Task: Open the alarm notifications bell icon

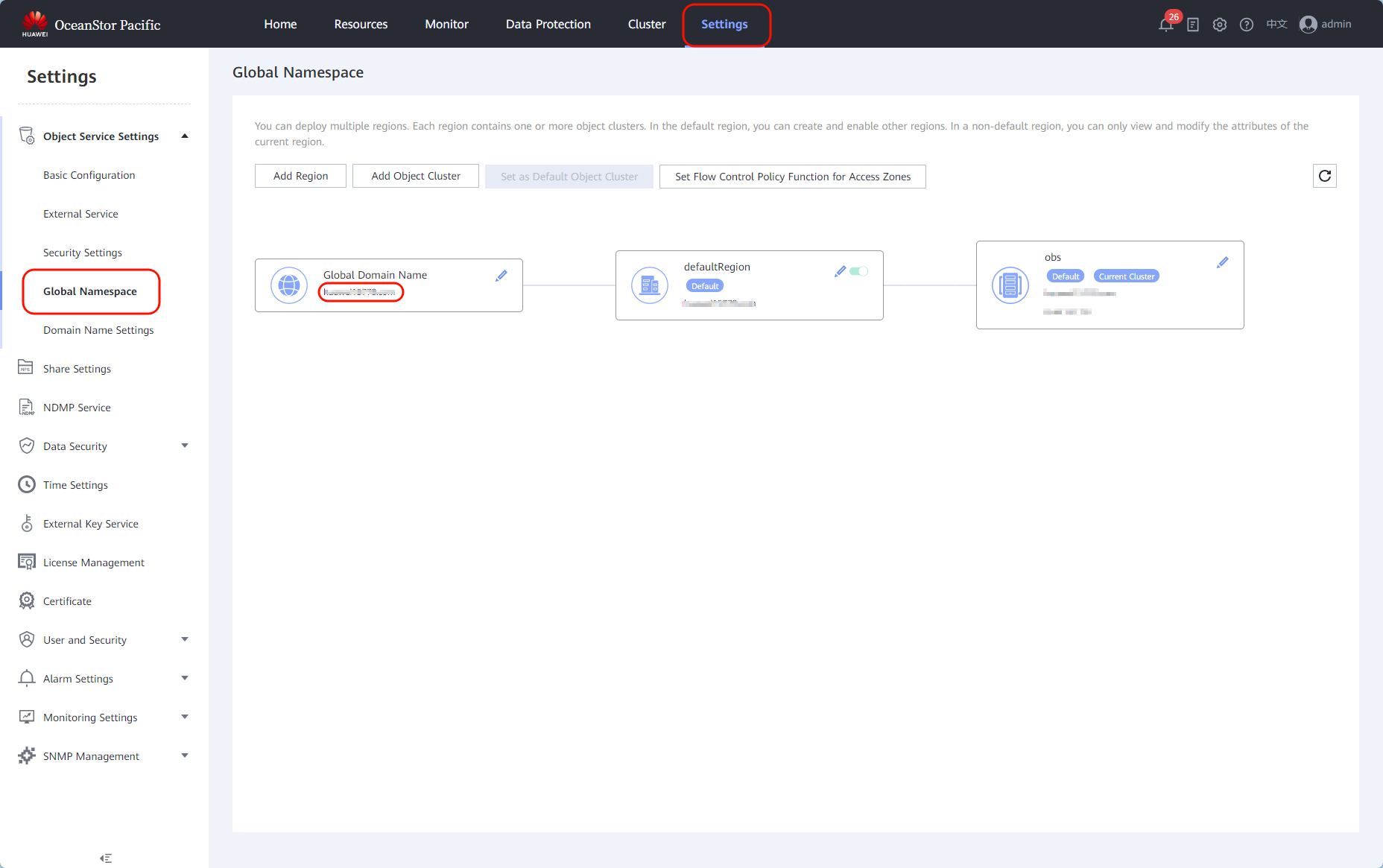Action: (1166, 25)
